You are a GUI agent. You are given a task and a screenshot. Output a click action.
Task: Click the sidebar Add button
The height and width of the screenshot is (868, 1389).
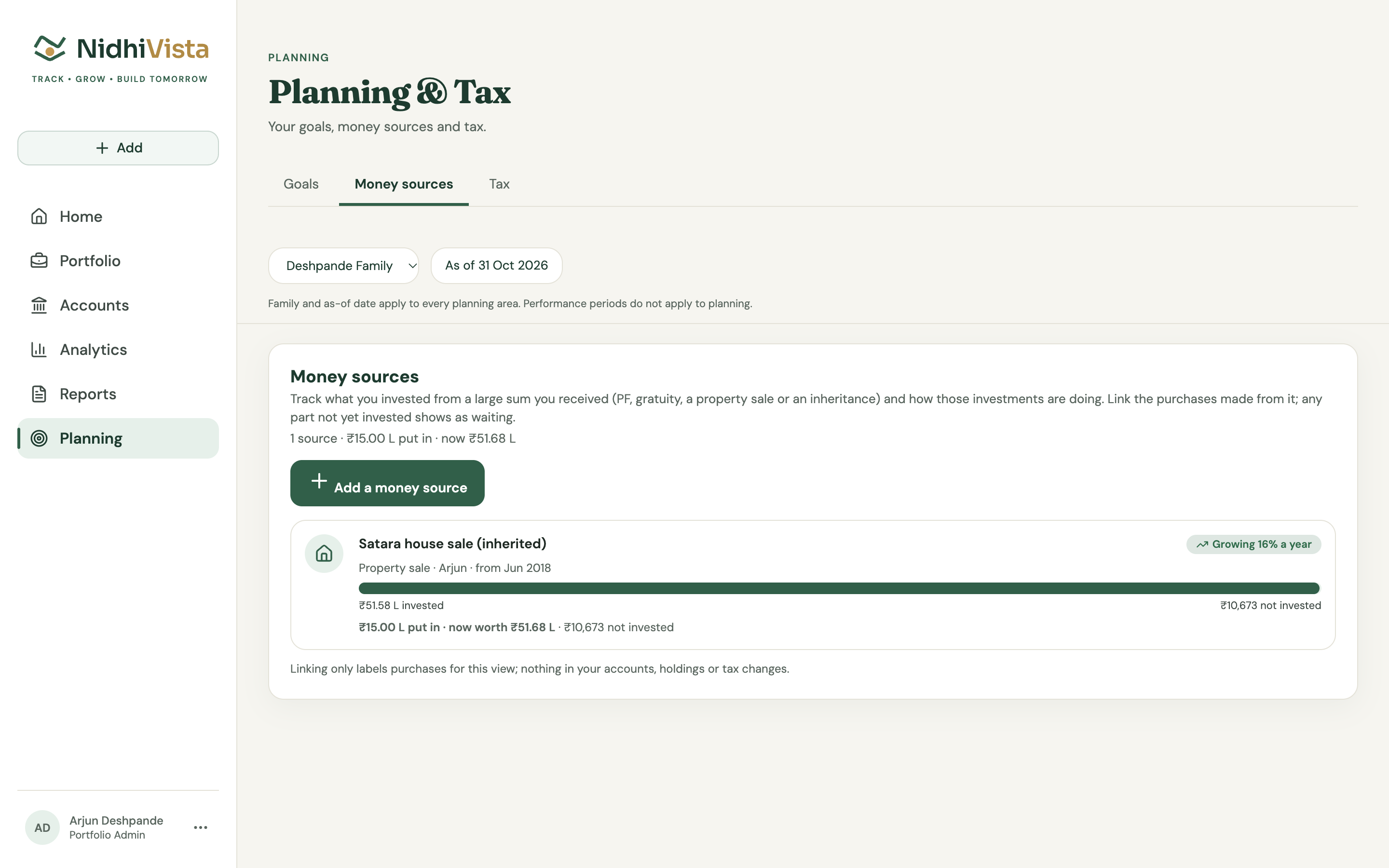(118, 148)
